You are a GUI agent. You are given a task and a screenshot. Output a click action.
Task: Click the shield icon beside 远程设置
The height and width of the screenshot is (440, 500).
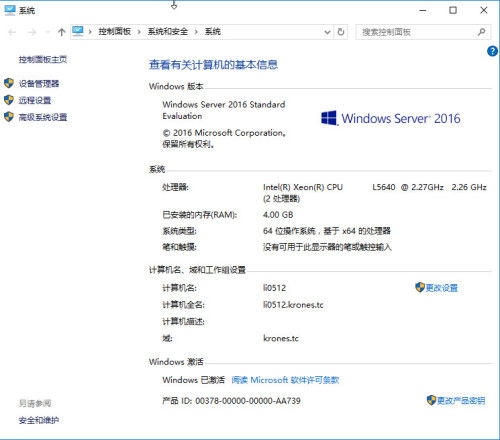tap(9, 100)
